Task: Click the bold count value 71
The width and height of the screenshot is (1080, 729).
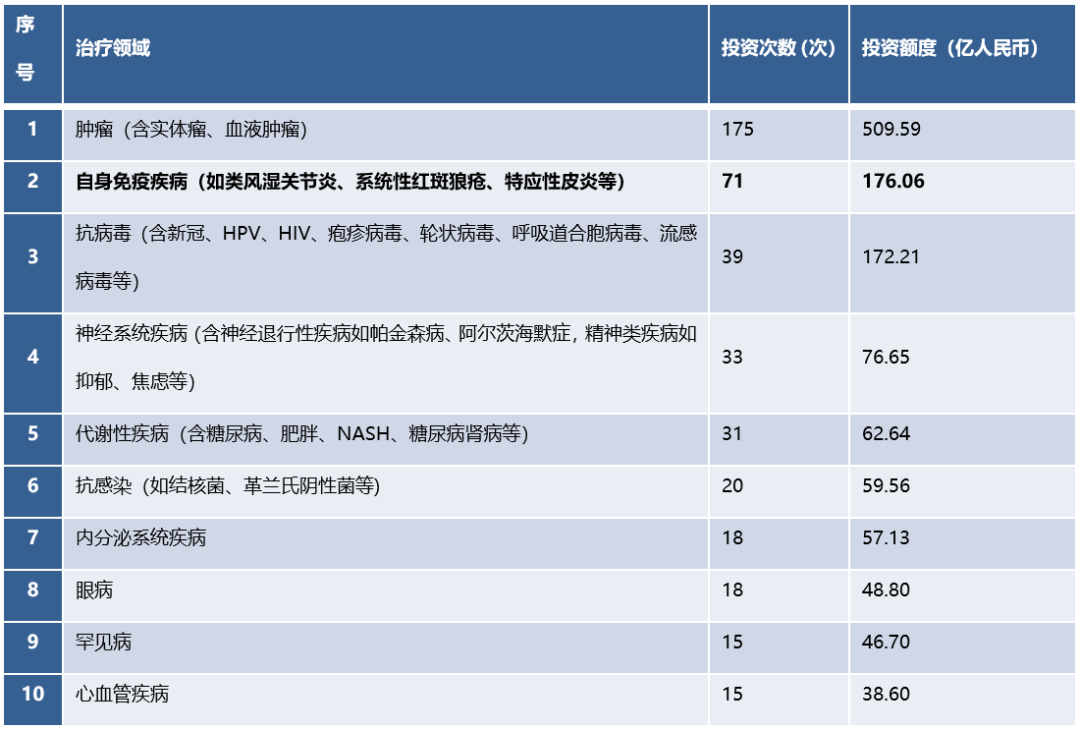Action: click(x=732, y=181)
